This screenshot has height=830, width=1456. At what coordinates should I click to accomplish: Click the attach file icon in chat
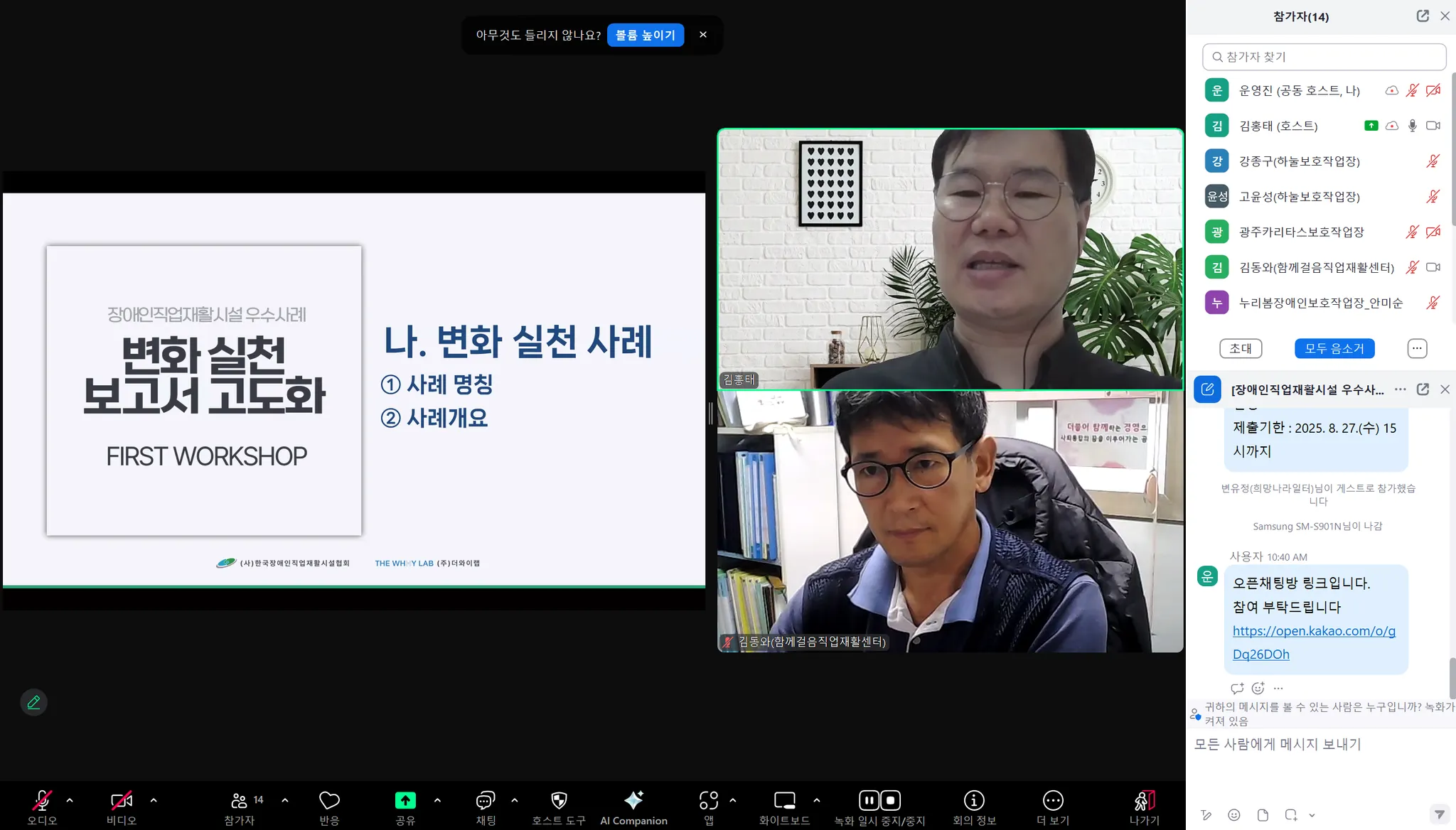[x=1263, y=815]
